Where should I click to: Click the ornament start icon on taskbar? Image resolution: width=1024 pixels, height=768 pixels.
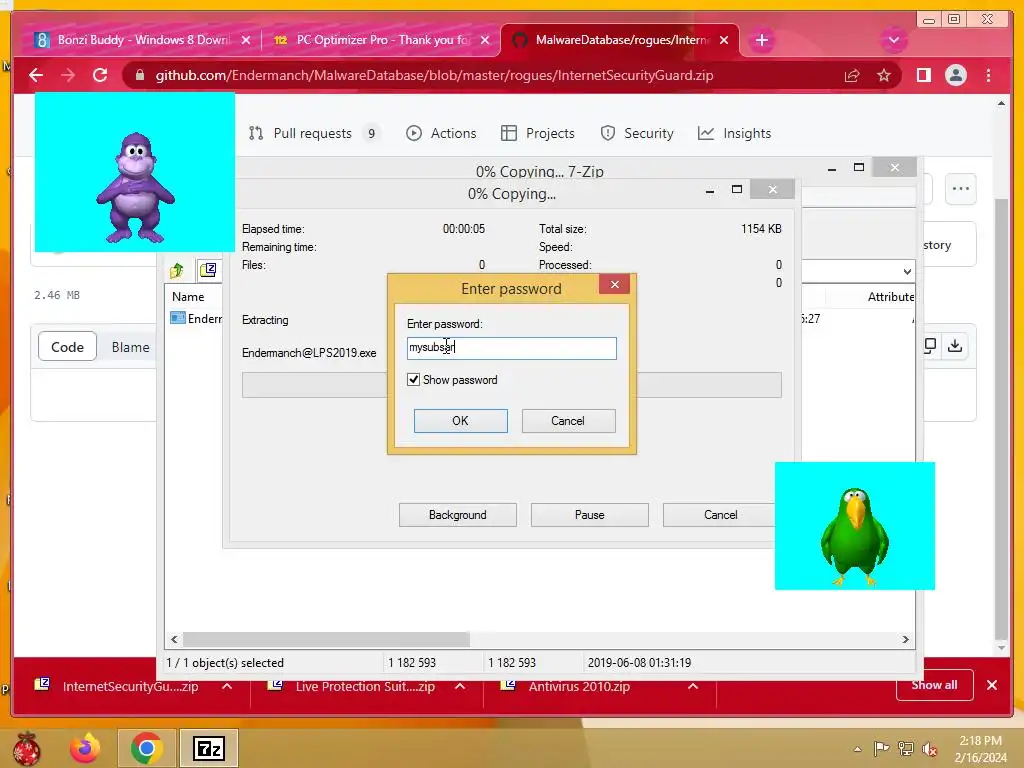point(26,748)
